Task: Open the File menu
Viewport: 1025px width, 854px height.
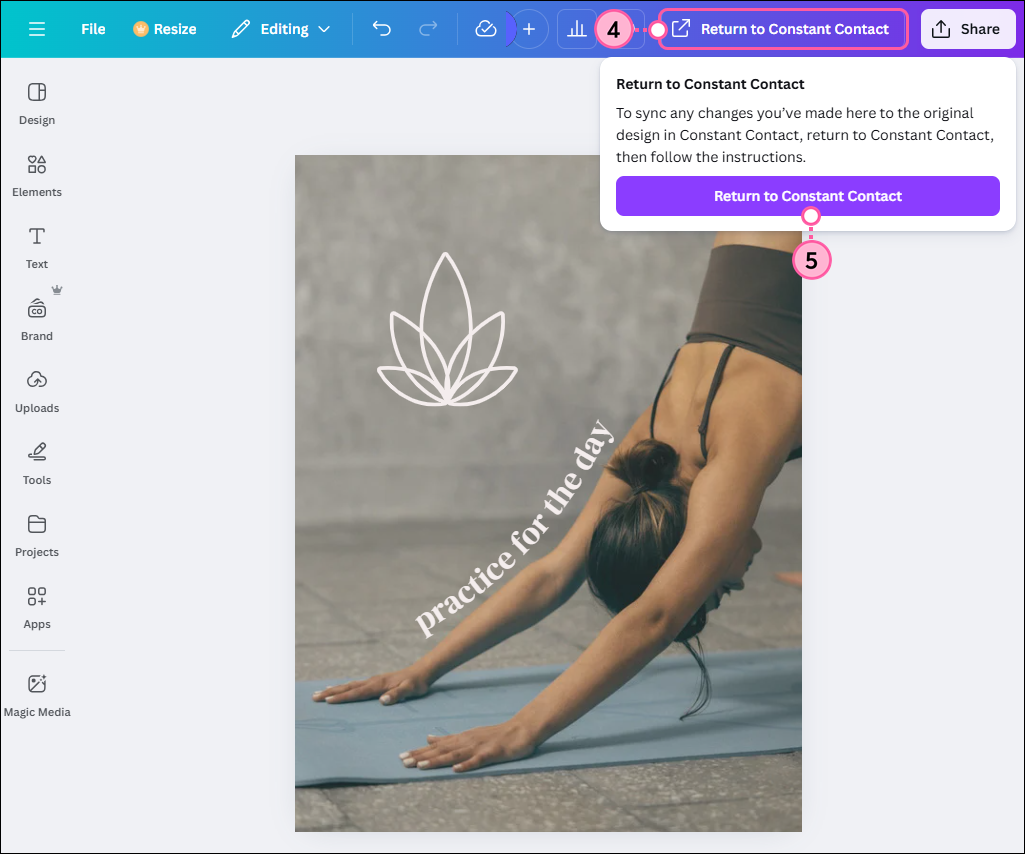Action: click(92, 29)
